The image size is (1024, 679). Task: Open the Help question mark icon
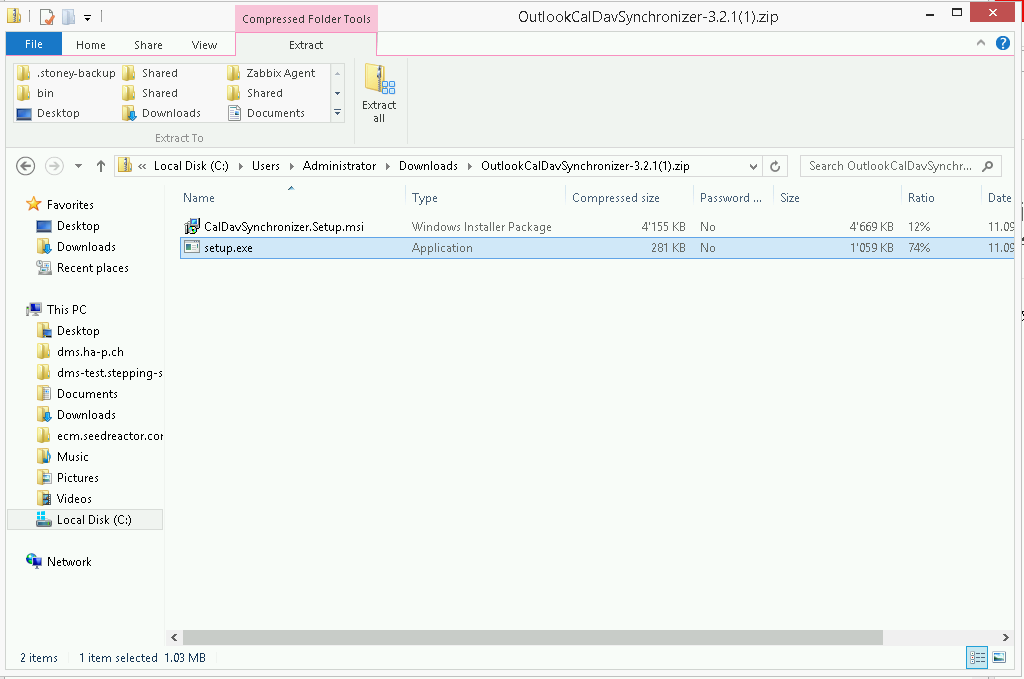[x=1003, y=44]
